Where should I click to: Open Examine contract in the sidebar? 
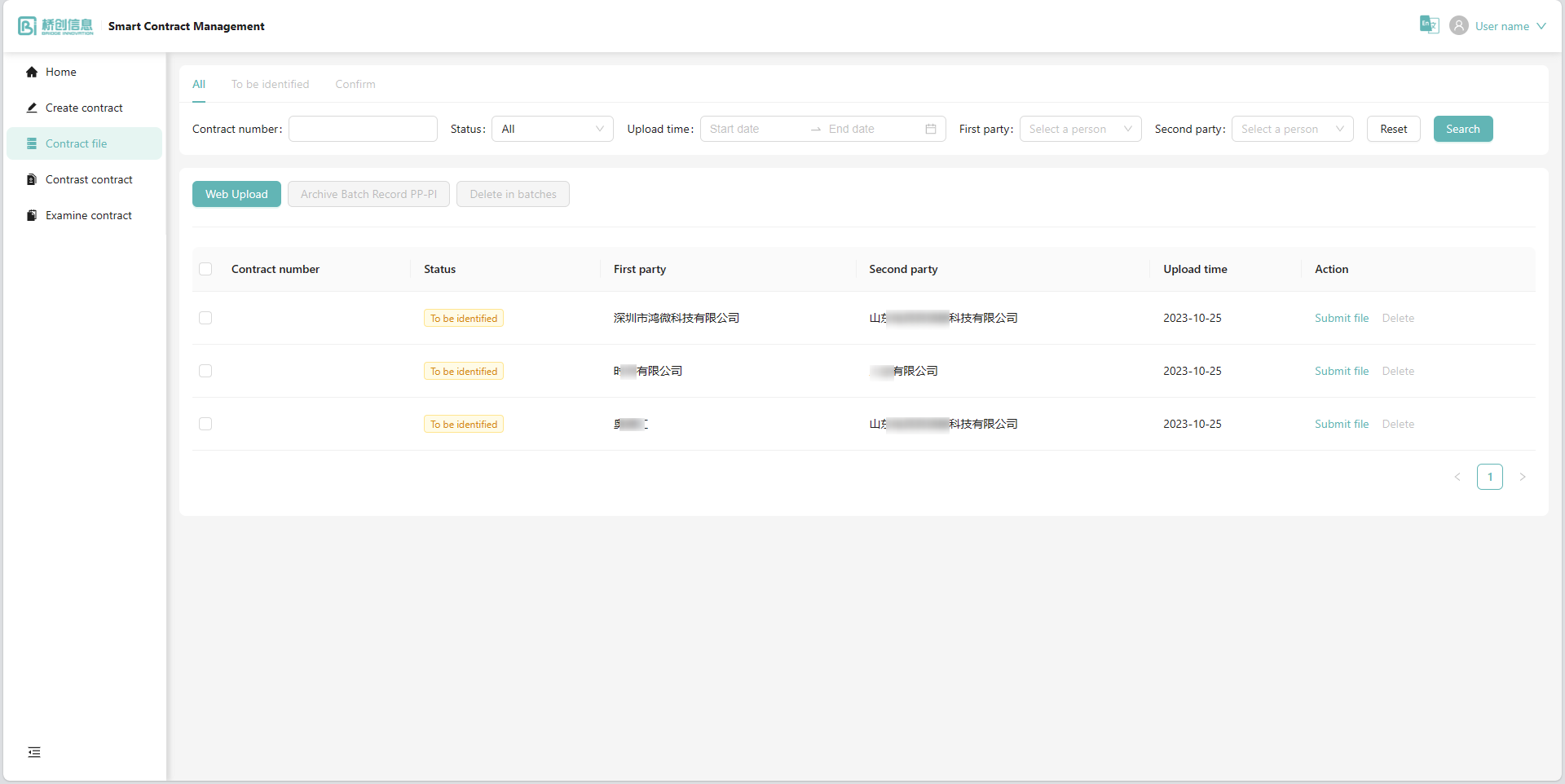84,215
